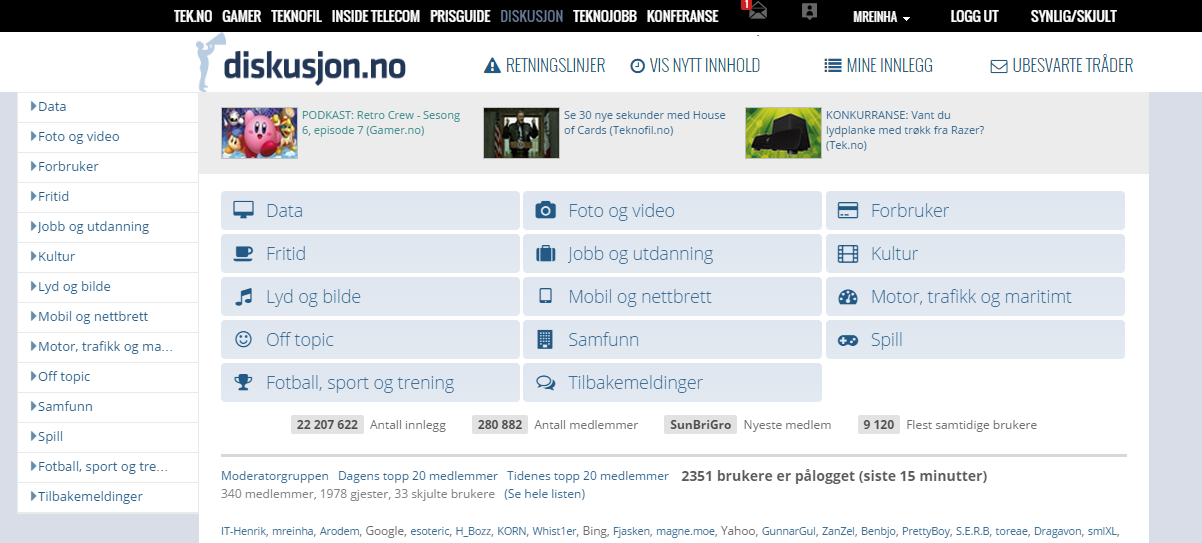Image resolution: width=1202 pixels, height=543 pixels.
Task: Toggle SYNLIG/SKJULT visibility status
Action: point(1075,17)
